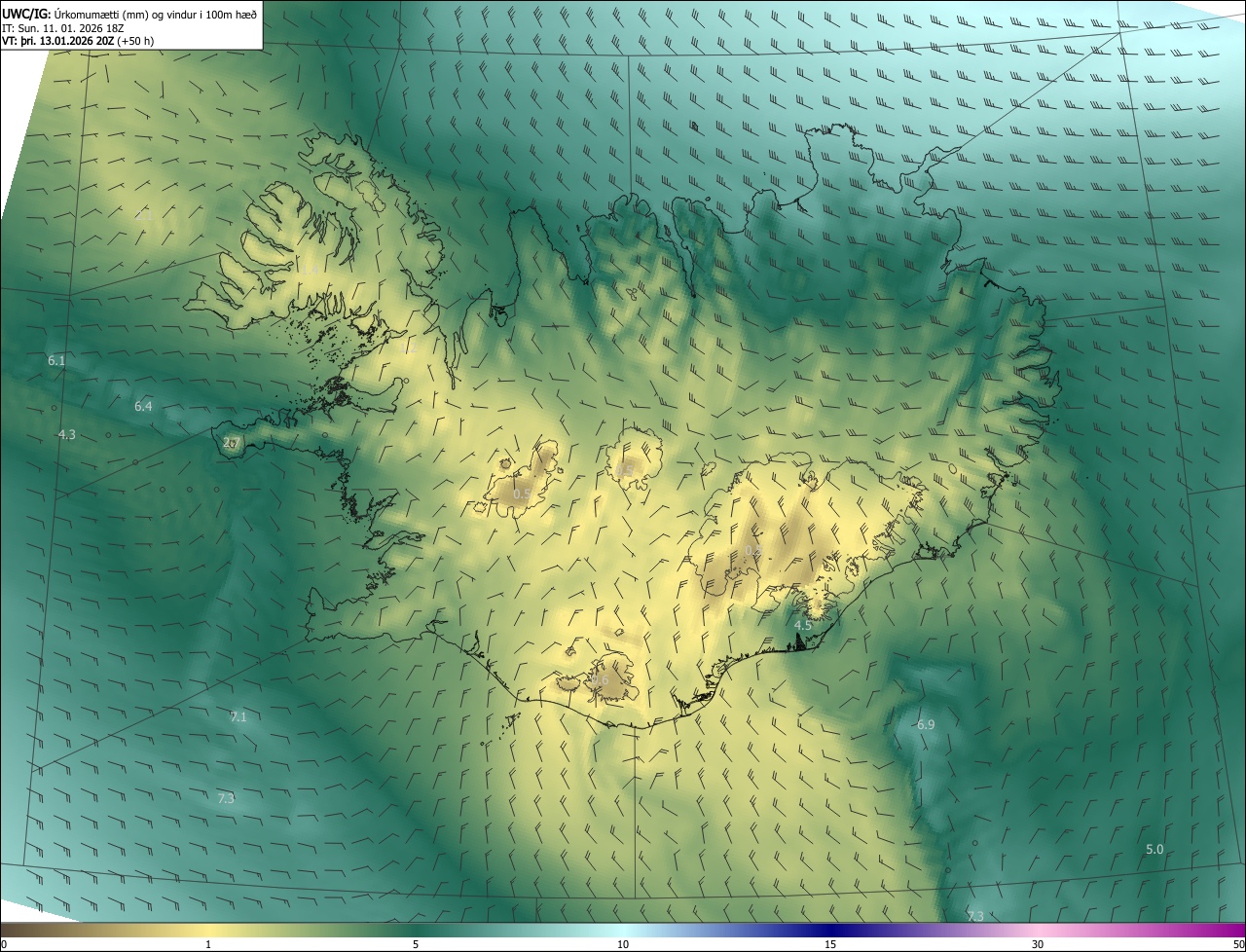Pick the 10 tick on the color scale
The image size is (1246, 952).
click(x=623, y=945)
